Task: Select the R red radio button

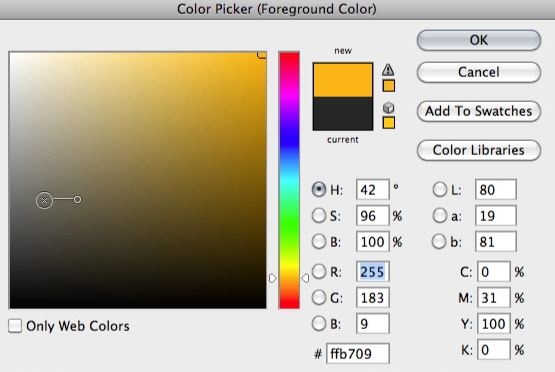Action: click(x=319, y=271)
